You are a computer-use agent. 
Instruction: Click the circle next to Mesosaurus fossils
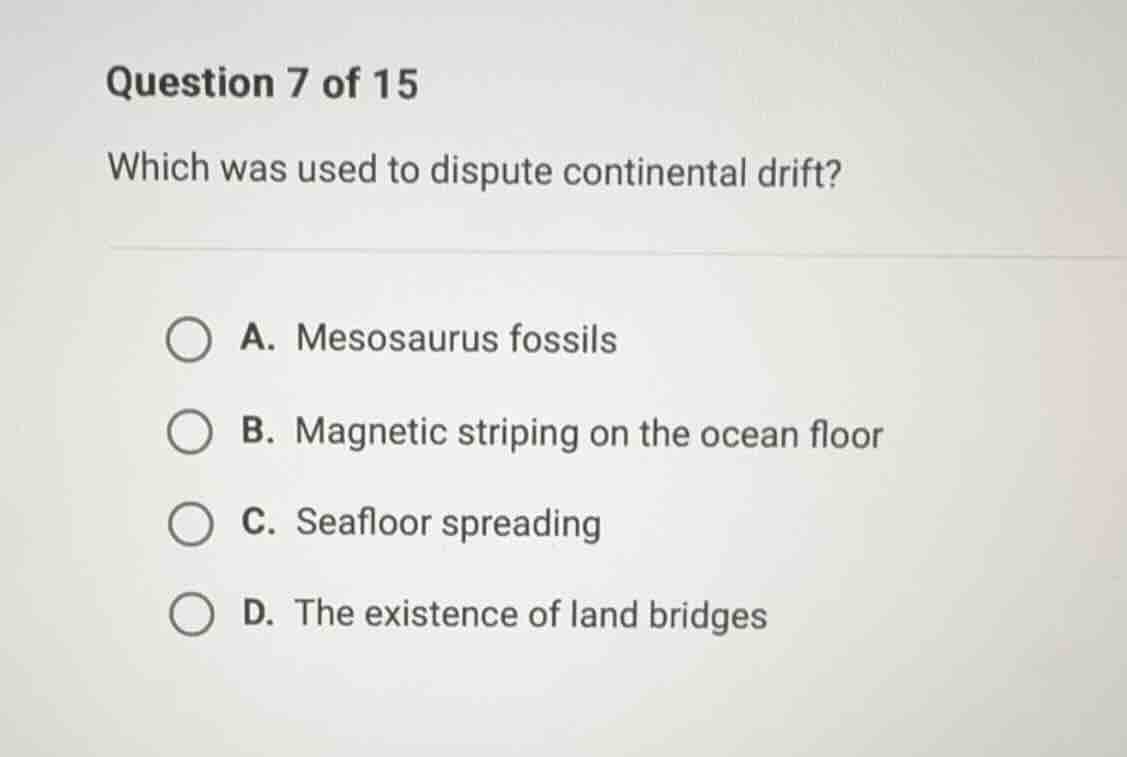pyautogui.click(x=191, y=340)
